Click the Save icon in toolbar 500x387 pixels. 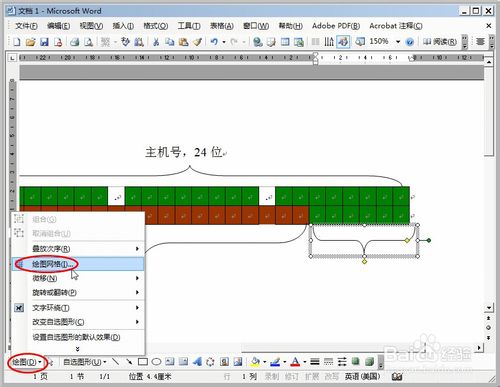click(x=44, y=42)
